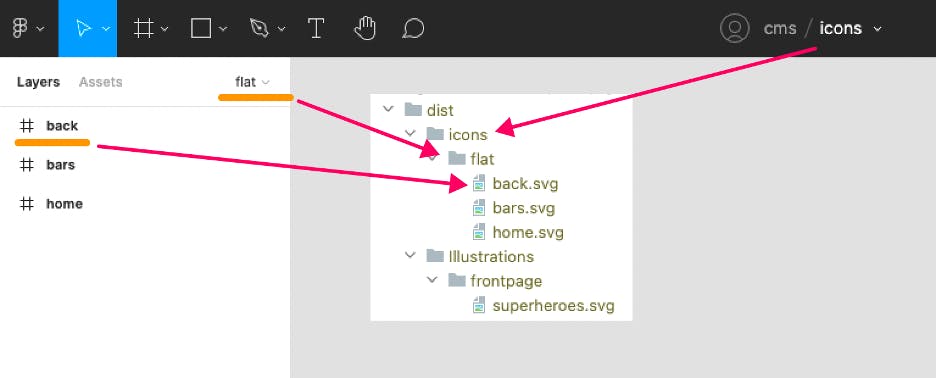Screen dimensions: 936x378
Task: Click the bars.svg image file icon
Action: point(479,208)
